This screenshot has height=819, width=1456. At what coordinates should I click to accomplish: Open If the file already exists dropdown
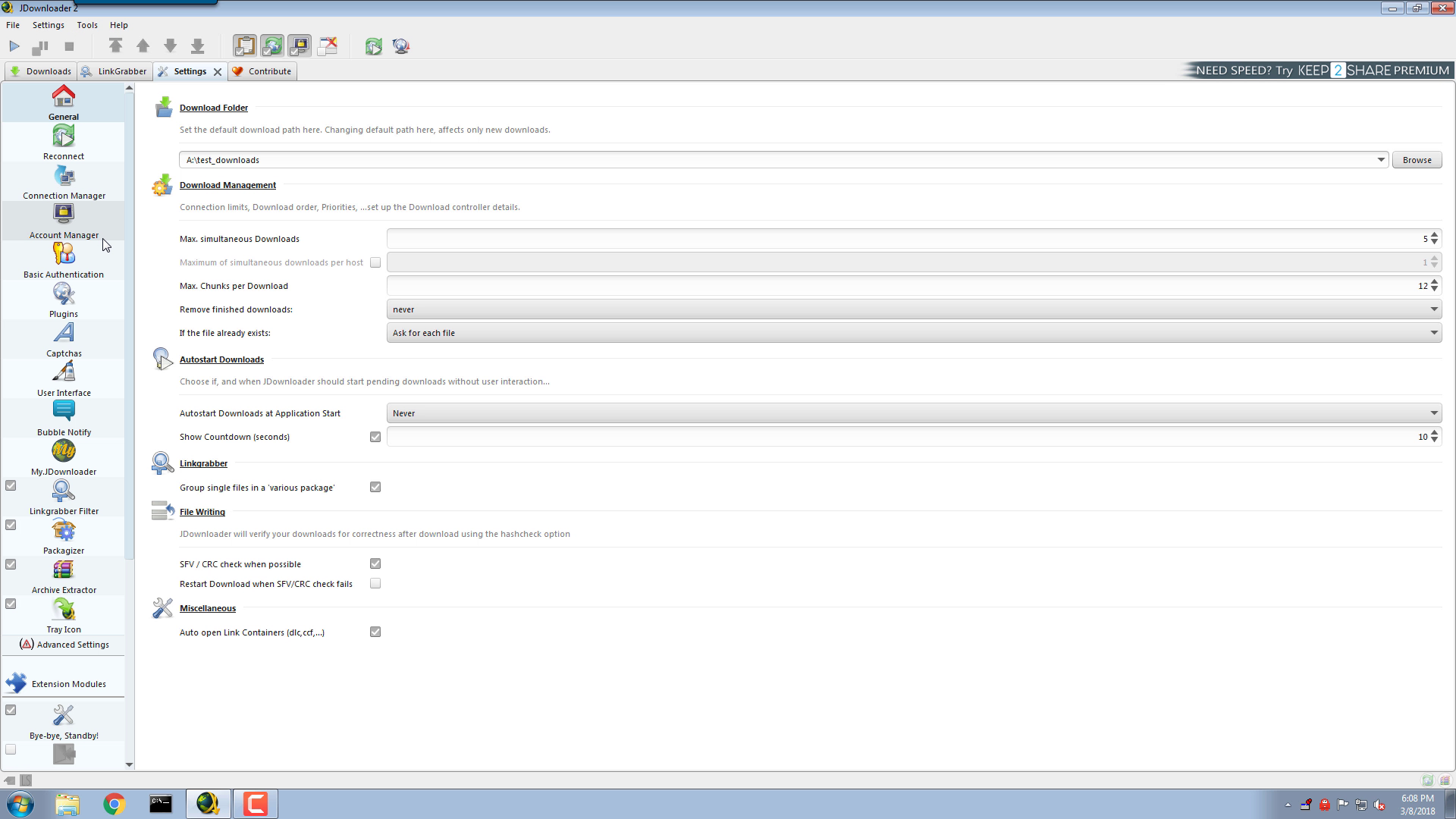914,333
